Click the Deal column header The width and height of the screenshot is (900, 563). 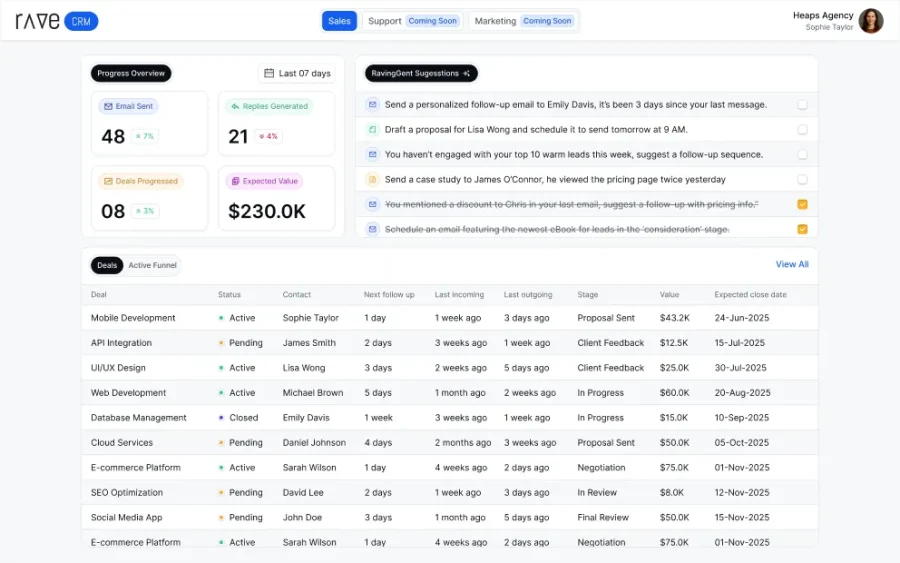(99, 294)
